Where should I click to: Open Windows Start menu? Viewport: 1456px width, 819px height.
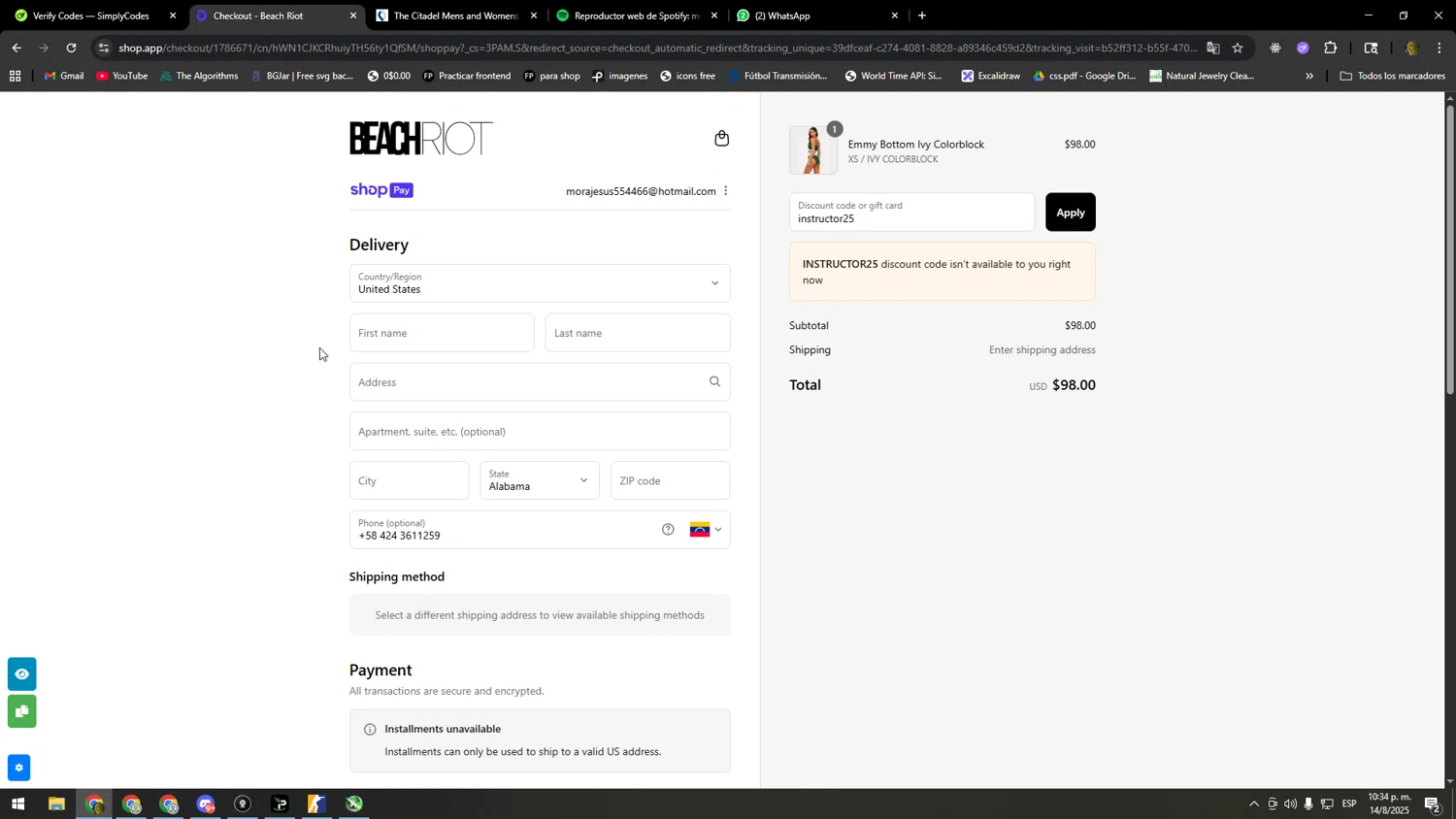[x=17, y=804]
